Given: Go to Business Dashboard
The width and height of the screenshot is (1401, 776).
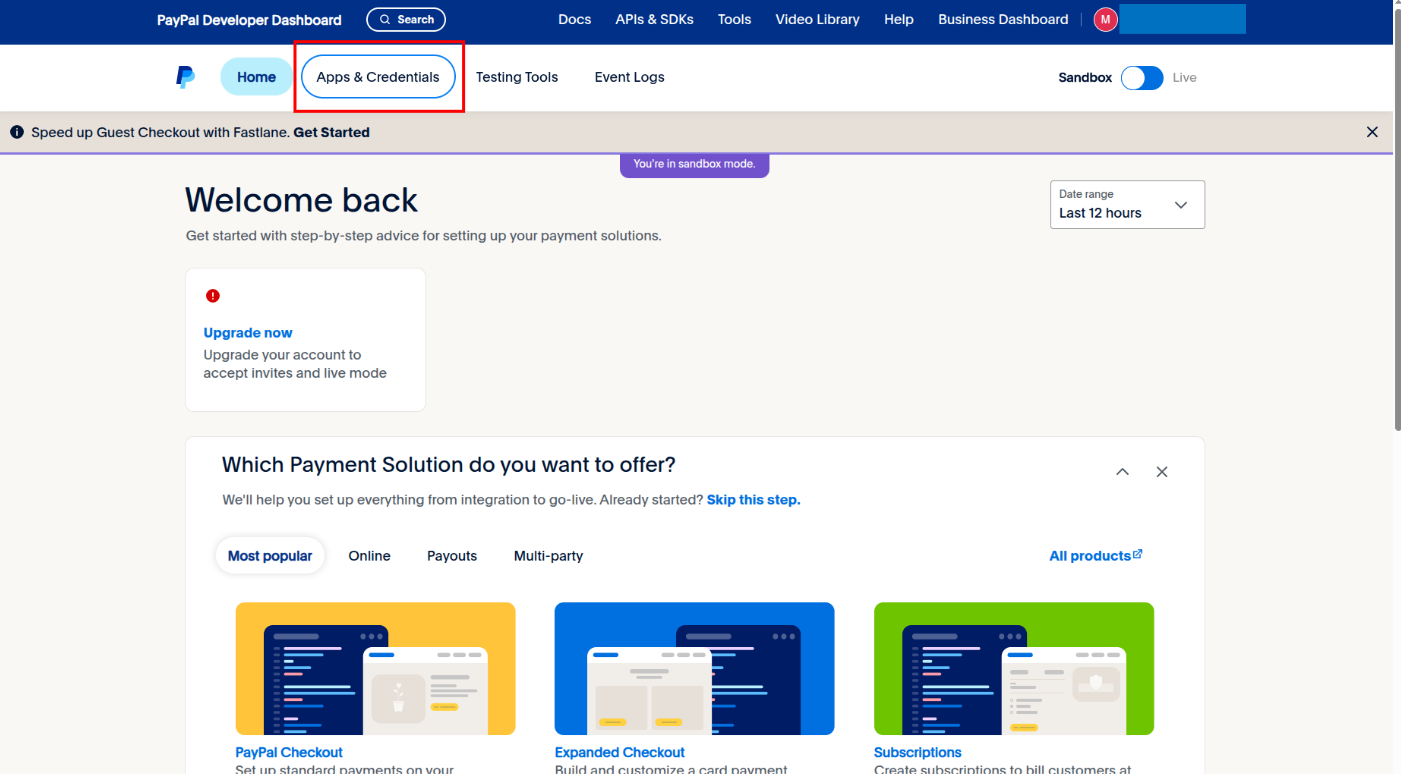Looking at the screenshot, I should point(1003,19).
